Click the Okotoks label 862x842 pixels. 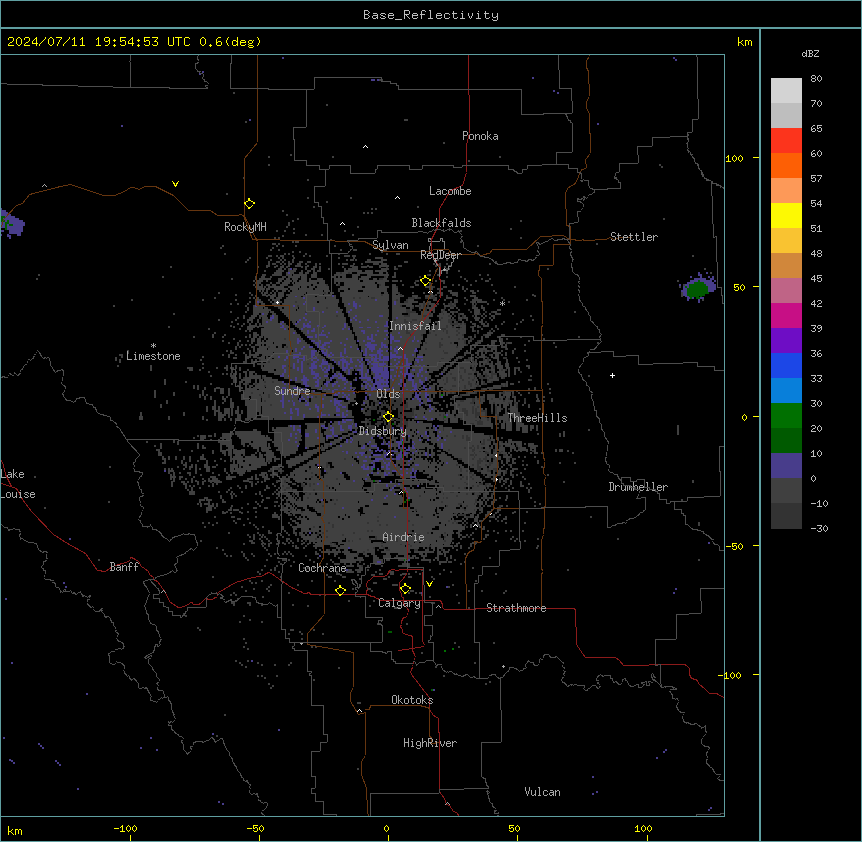pos(412,700)
